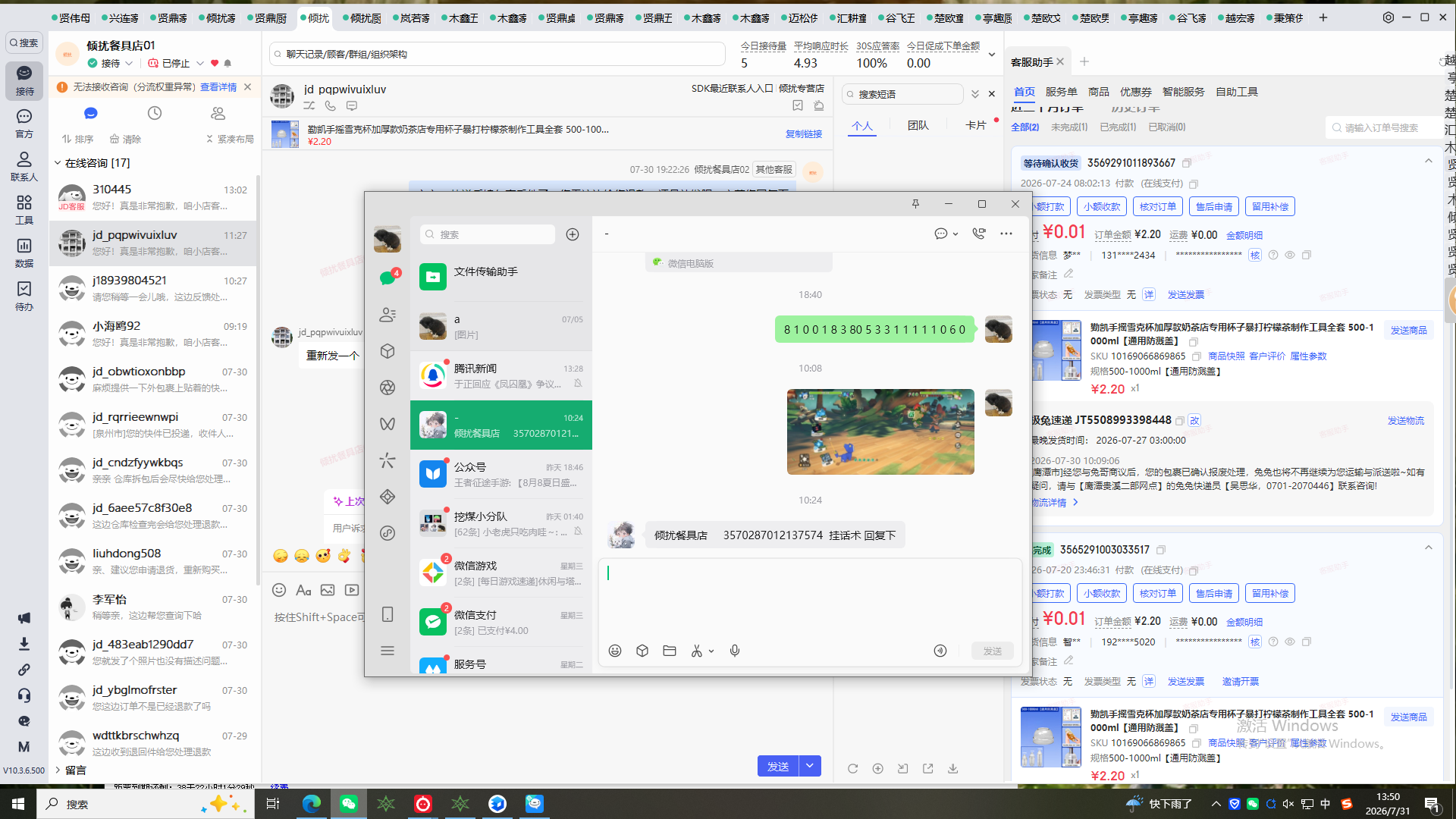Click the blue 发送 button in JD chat
The width and height of the screenshot is (1456, 819).
[778, 766]
